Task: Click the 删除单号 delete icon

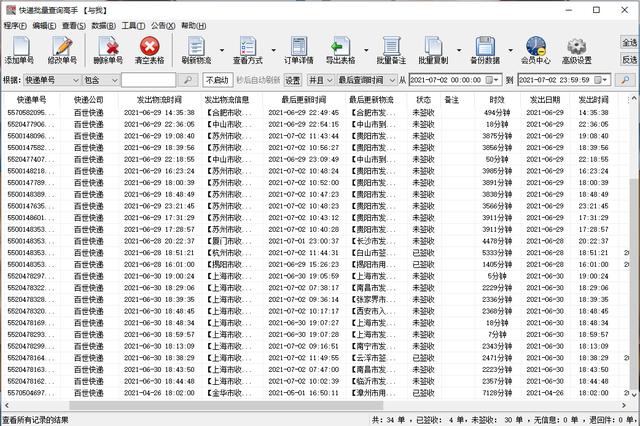Action: [108, 50]
